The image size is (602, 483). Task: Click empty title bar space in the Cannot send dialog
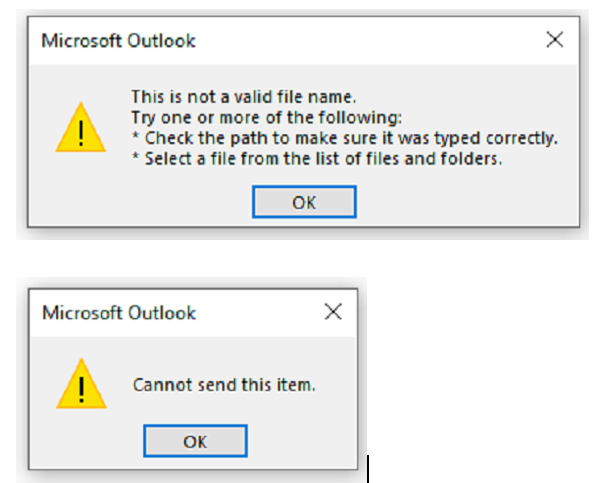[x=260, y=313]
